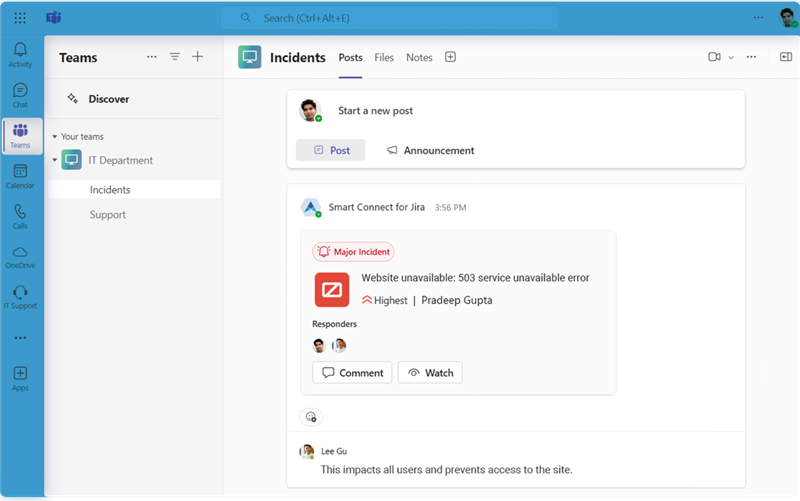Viewport: 800px width, 501px height.
Task: Open Calendar in the left rail
Action: coord(20,177)
